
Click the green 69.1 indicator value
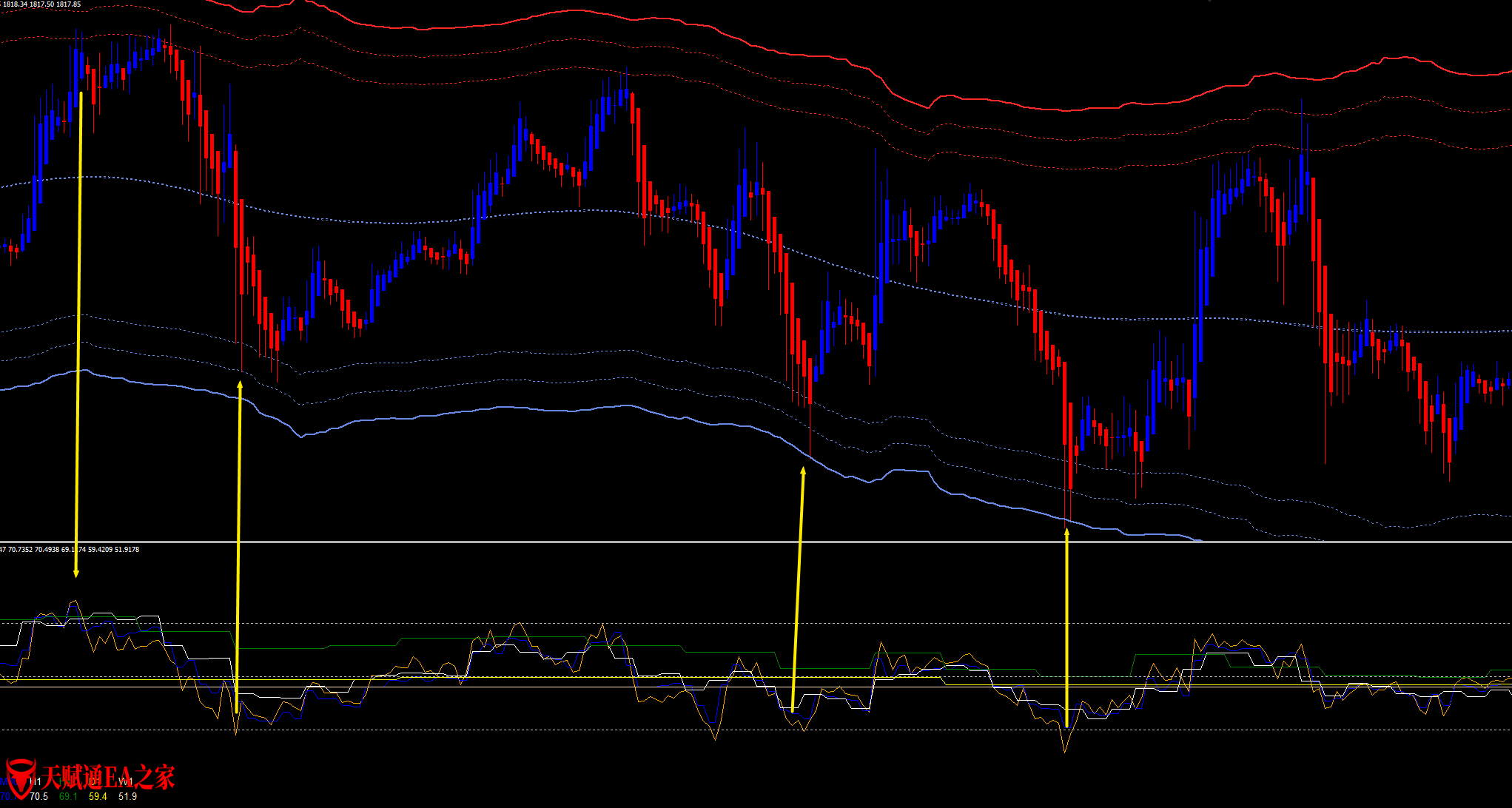pyautogui.click(x=68, y=797)
